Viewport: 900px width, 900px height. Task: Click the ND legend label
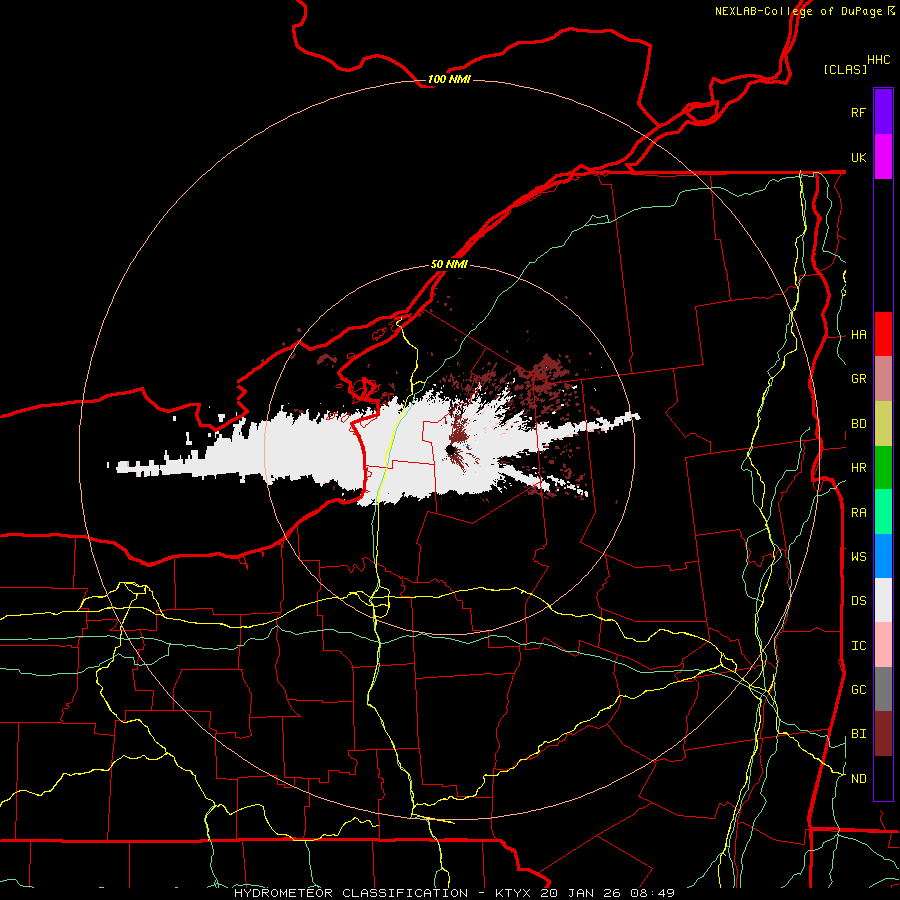point(858,779)
